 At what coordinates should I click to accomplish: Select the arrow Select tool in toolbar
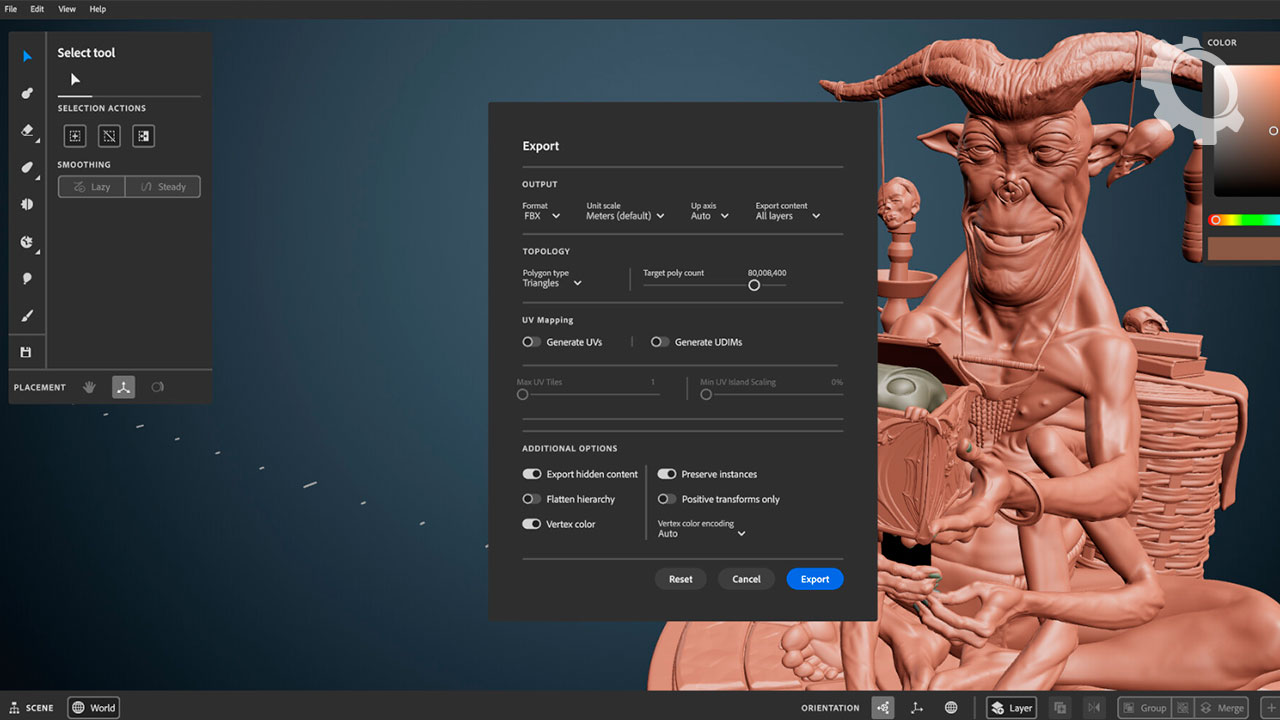(x=27, y=56)
